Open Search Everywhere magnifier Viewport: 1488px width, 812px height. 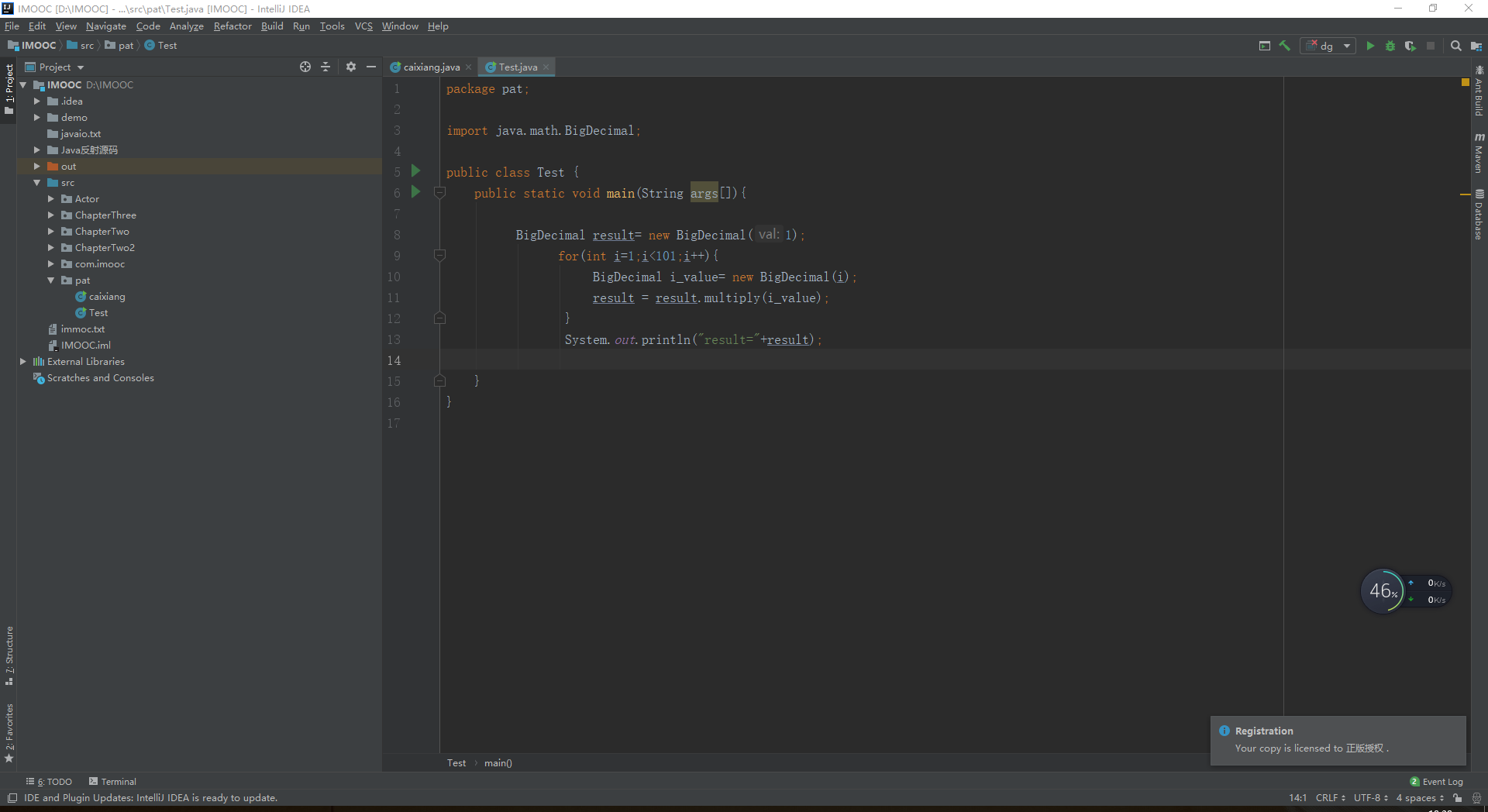(x=1456, y=46)
